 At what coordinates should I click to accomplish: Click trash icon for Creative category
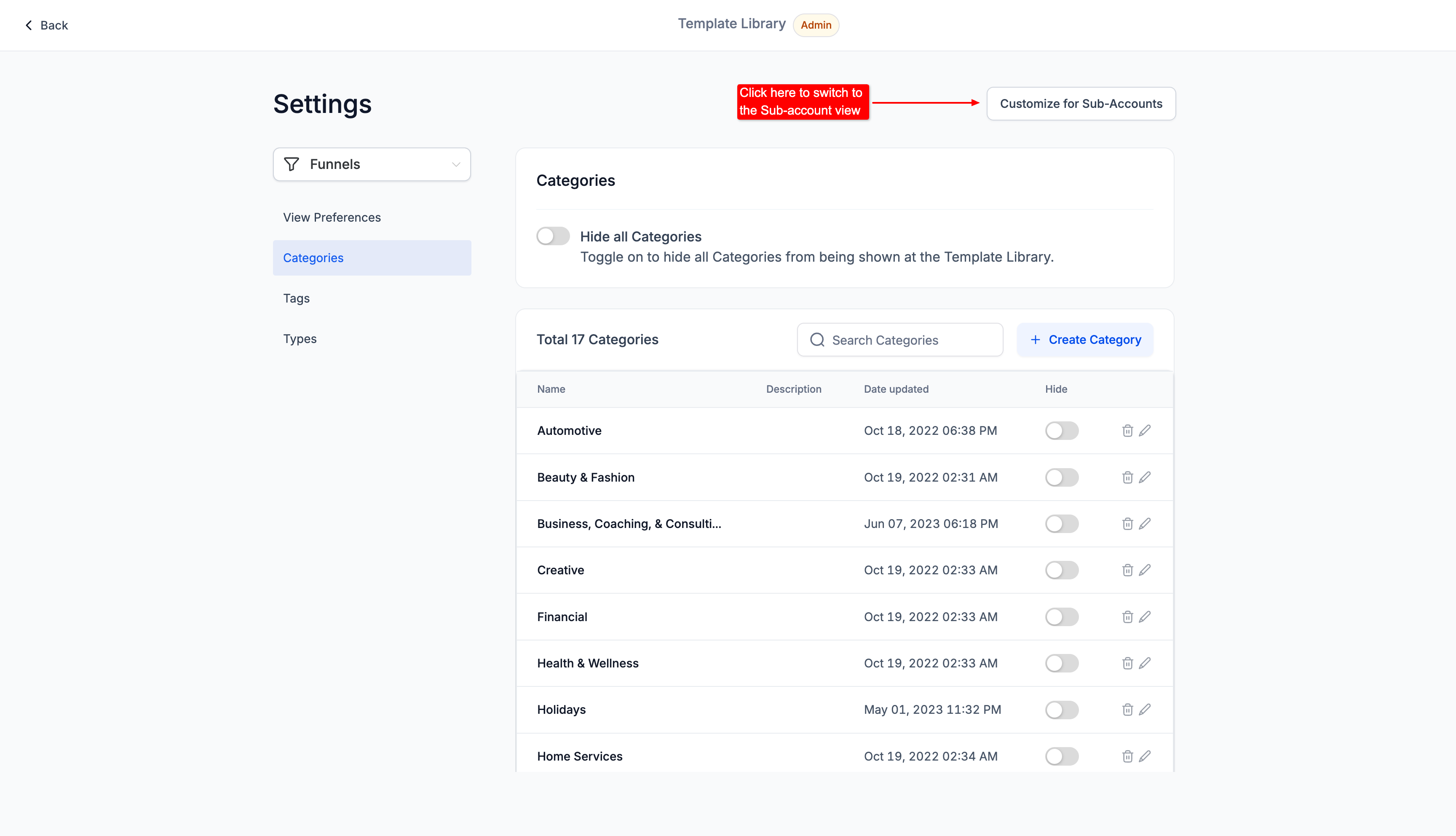[x=1127, y=570]
